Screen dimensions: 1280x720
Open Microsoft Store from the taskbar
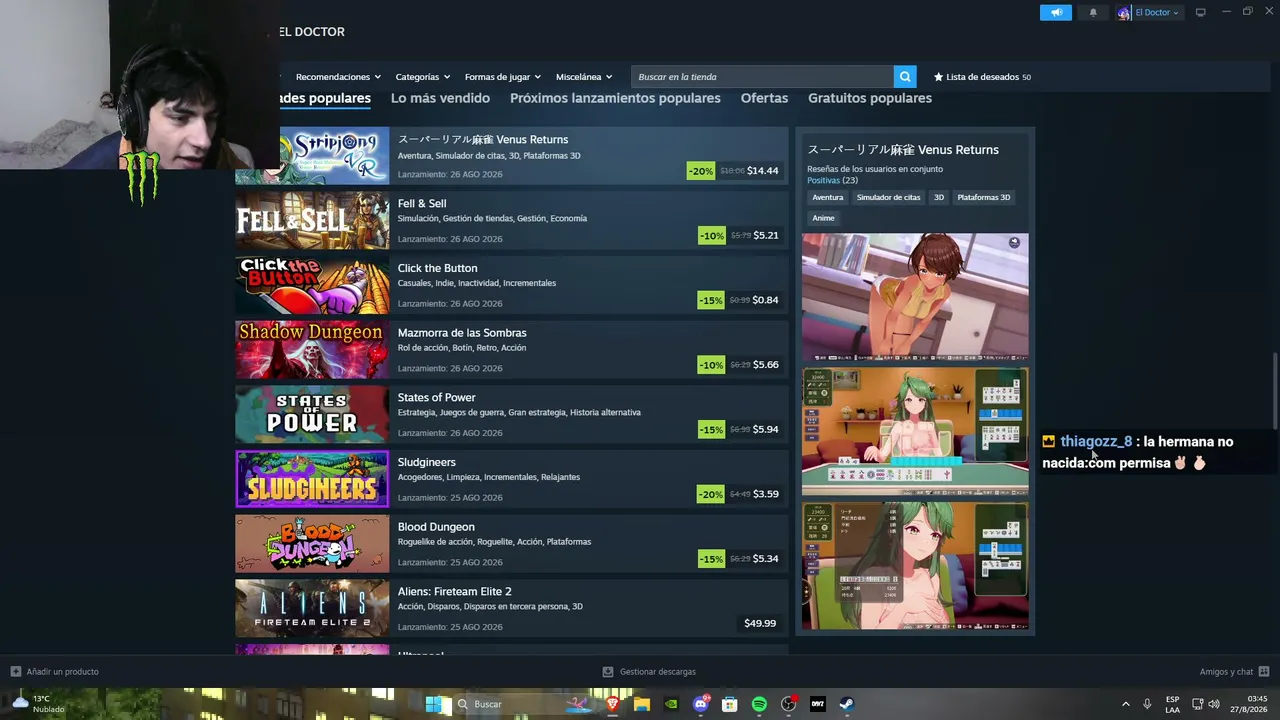click(730, 704)
